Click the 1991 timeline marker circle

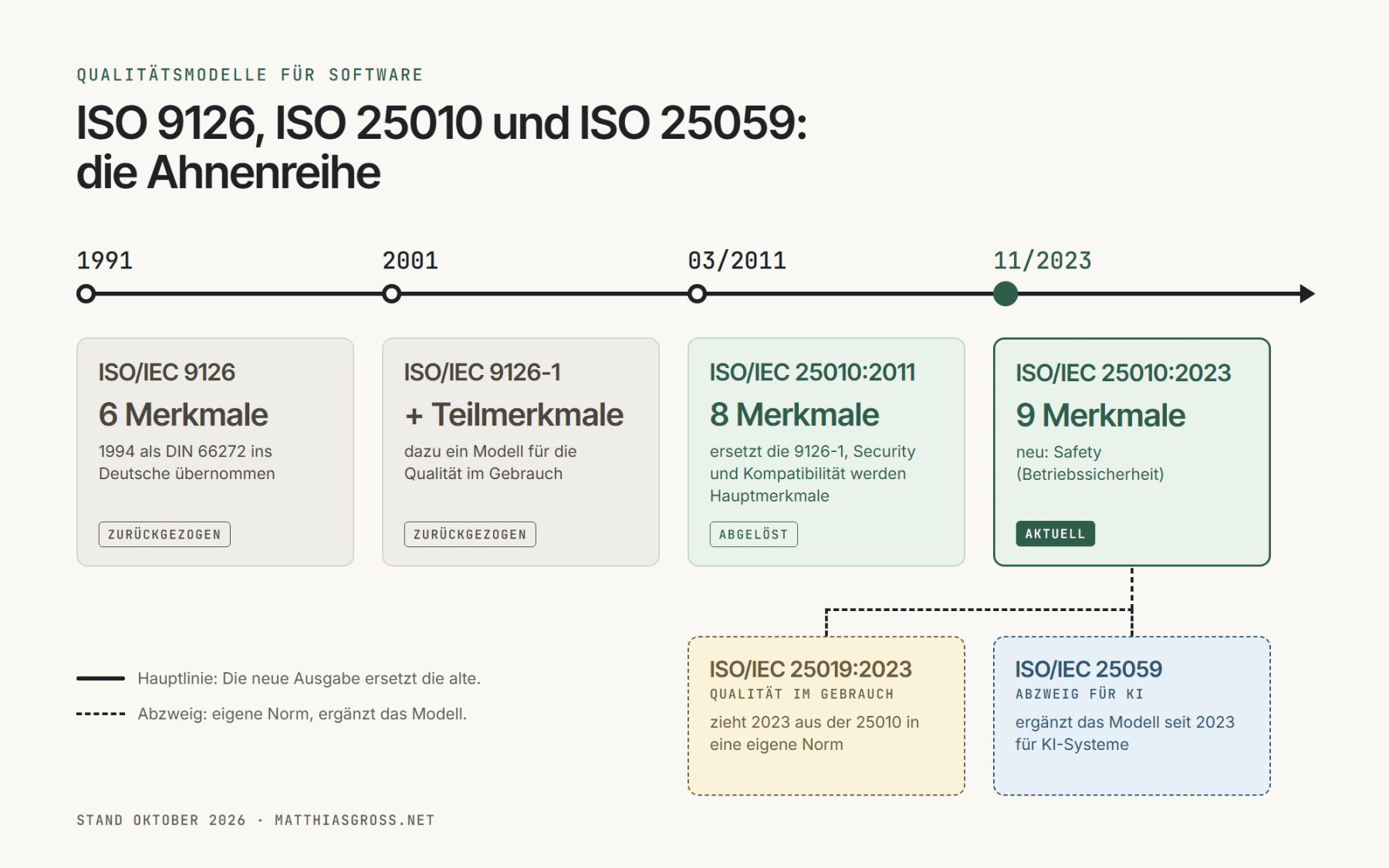point(86,294)
